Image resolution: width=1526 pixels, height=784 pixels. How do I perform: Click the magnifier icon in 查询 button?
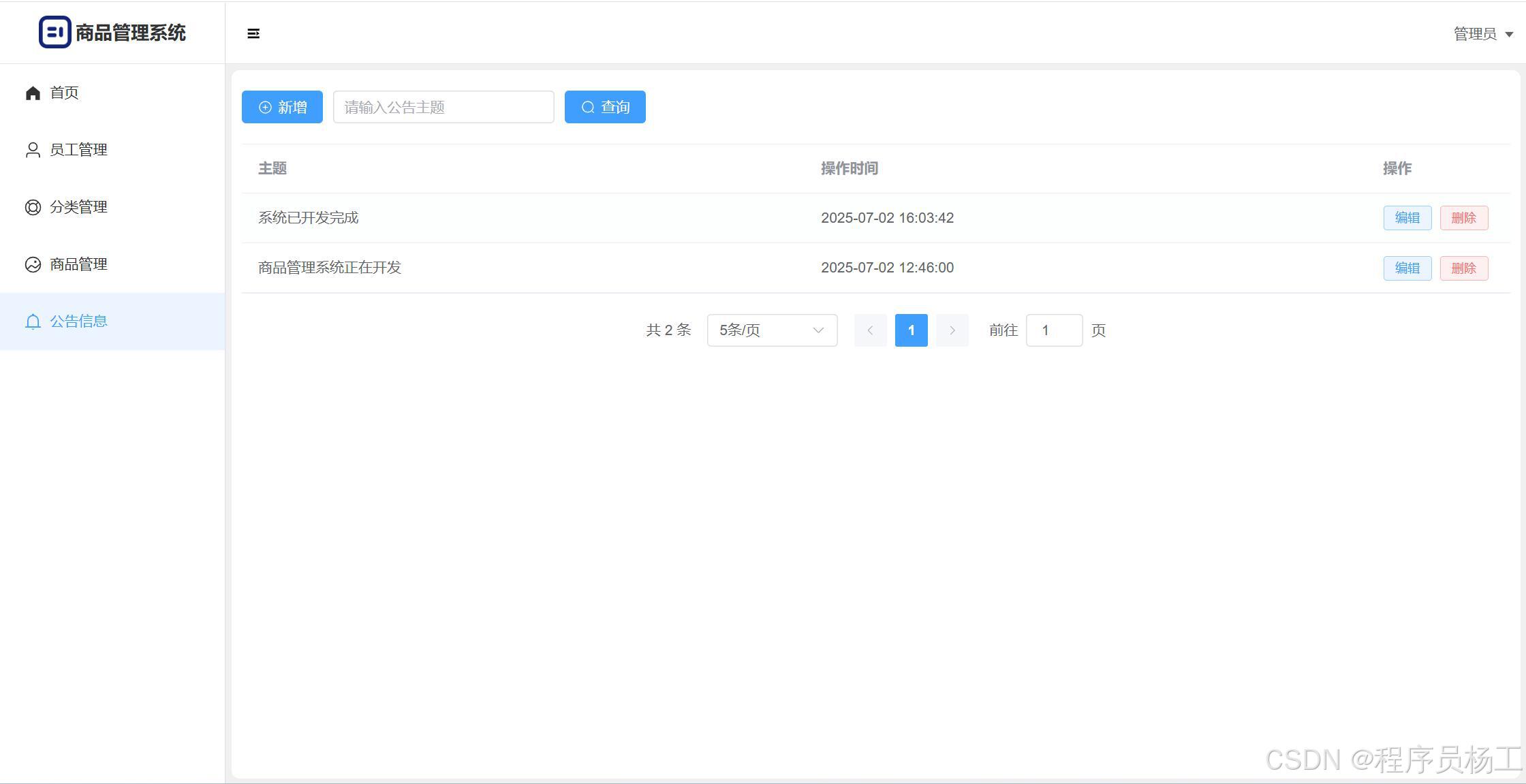pos(588,108)
